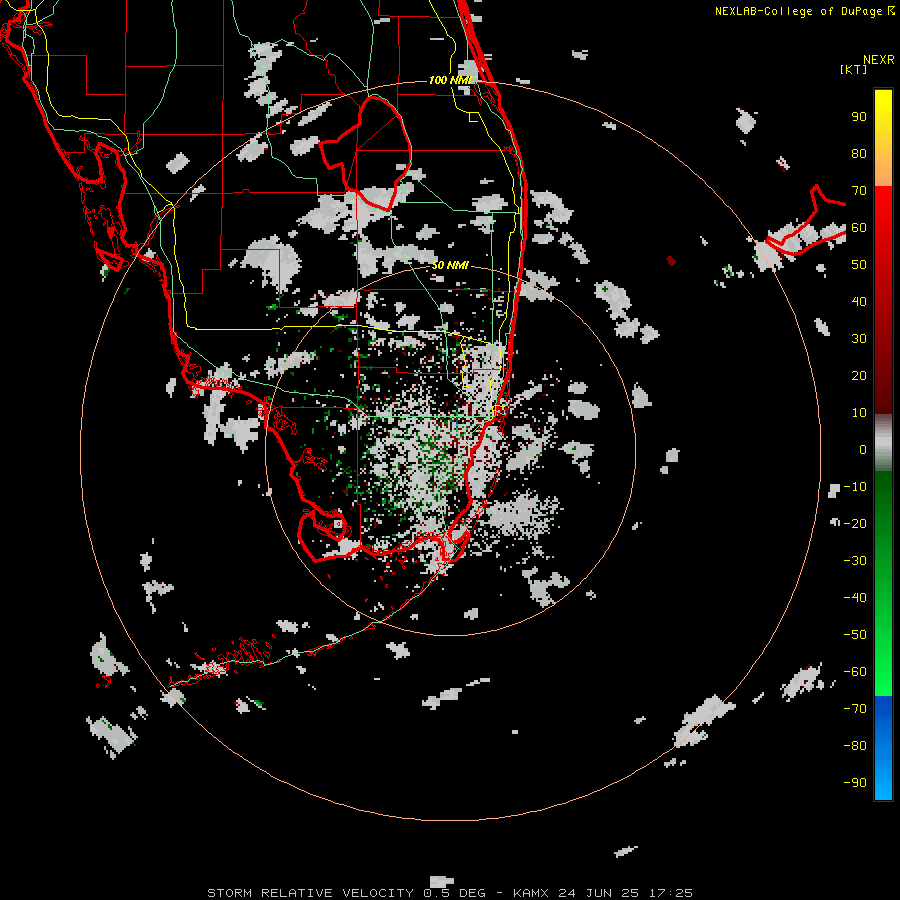Viewport: 900px width, 900px height.
Task: Click the 0 value on the velocity scale
Action: [x=863, y=449]
